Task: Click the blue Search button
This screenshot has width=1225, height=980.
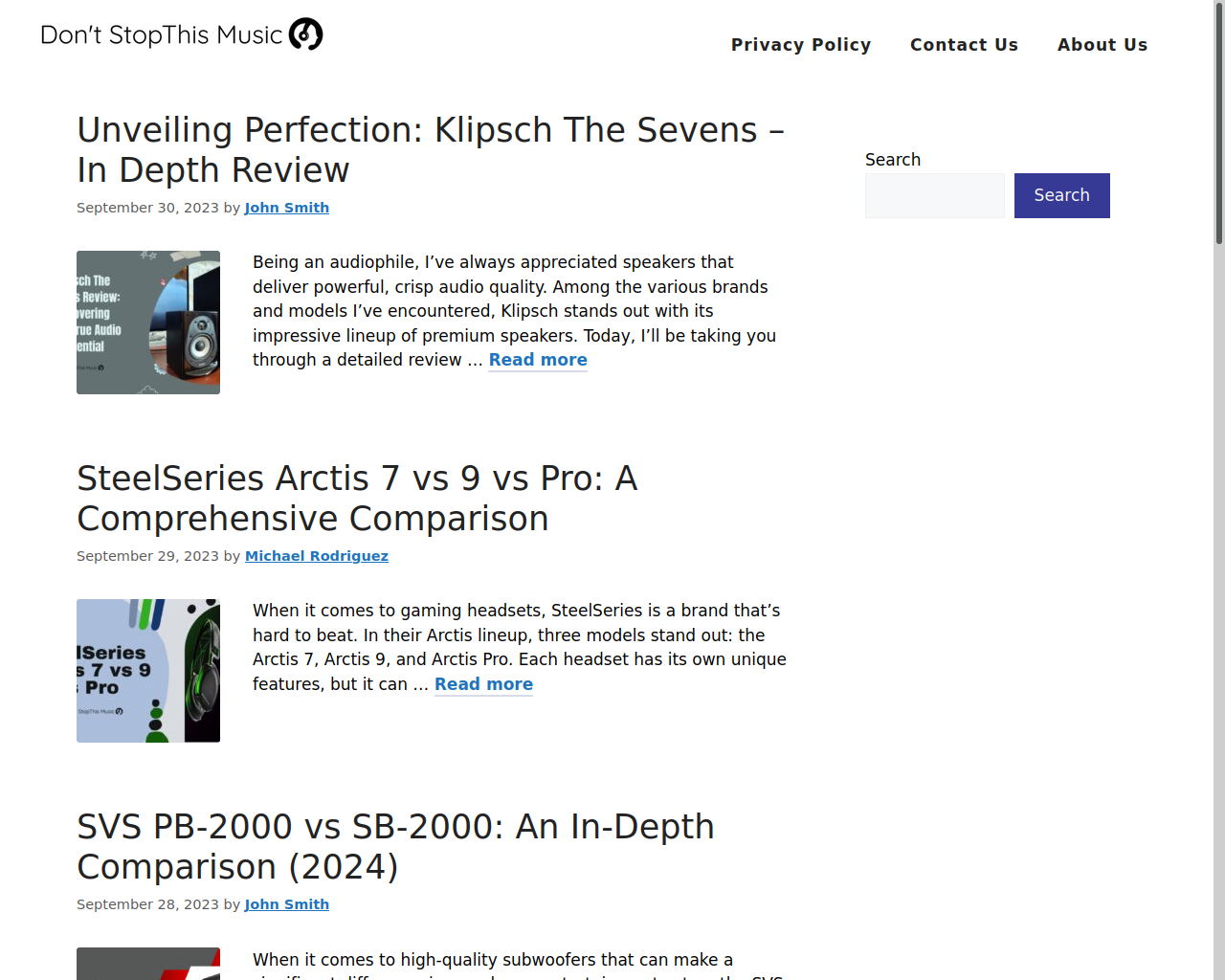Action: [1062, 195]
